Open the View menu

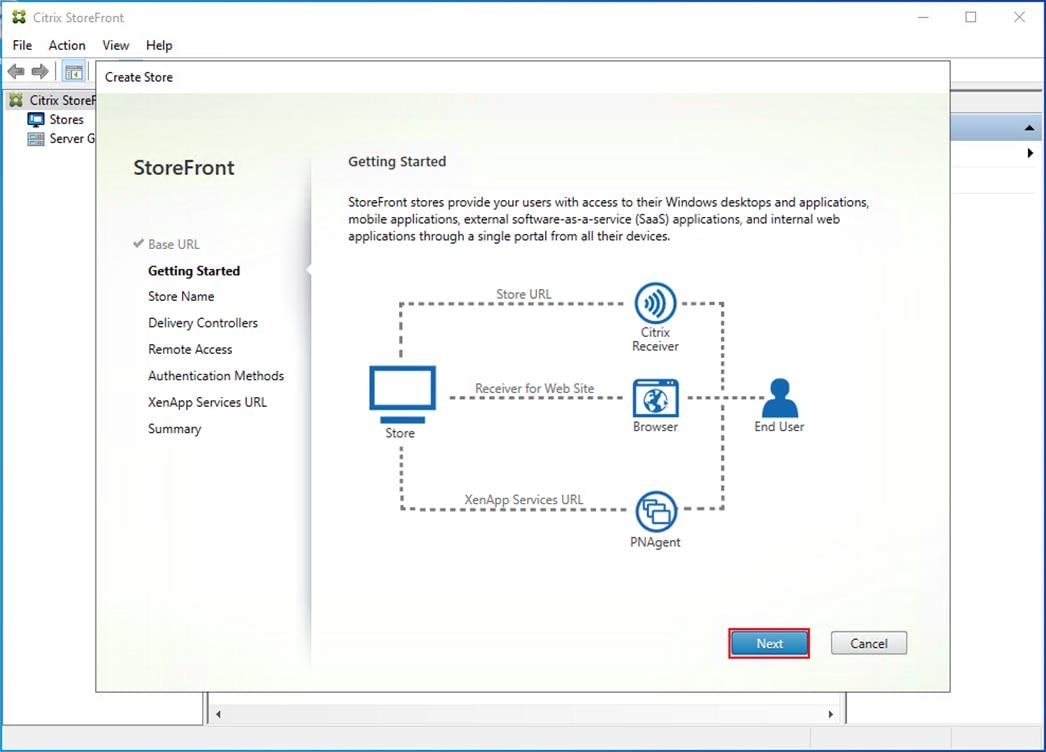pos(115,45)
